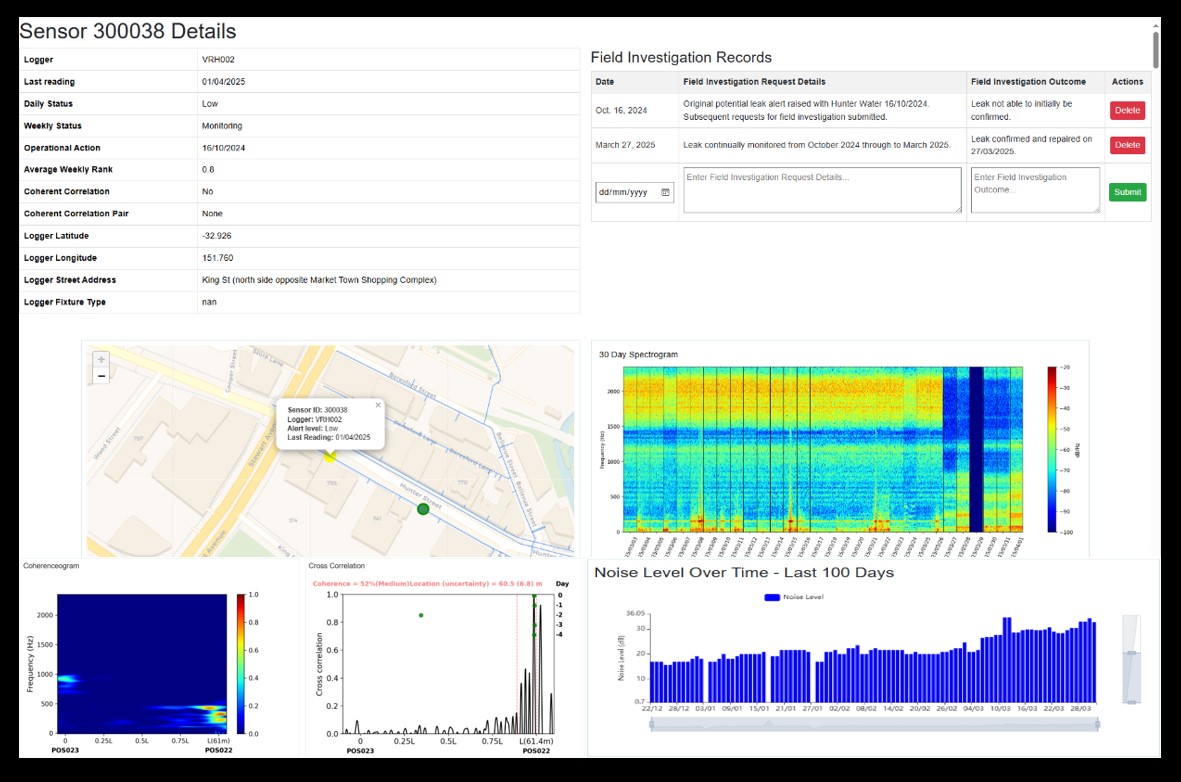
Task: Zoom in on the map
Action: pyautogui.click(x=101, y=360)
